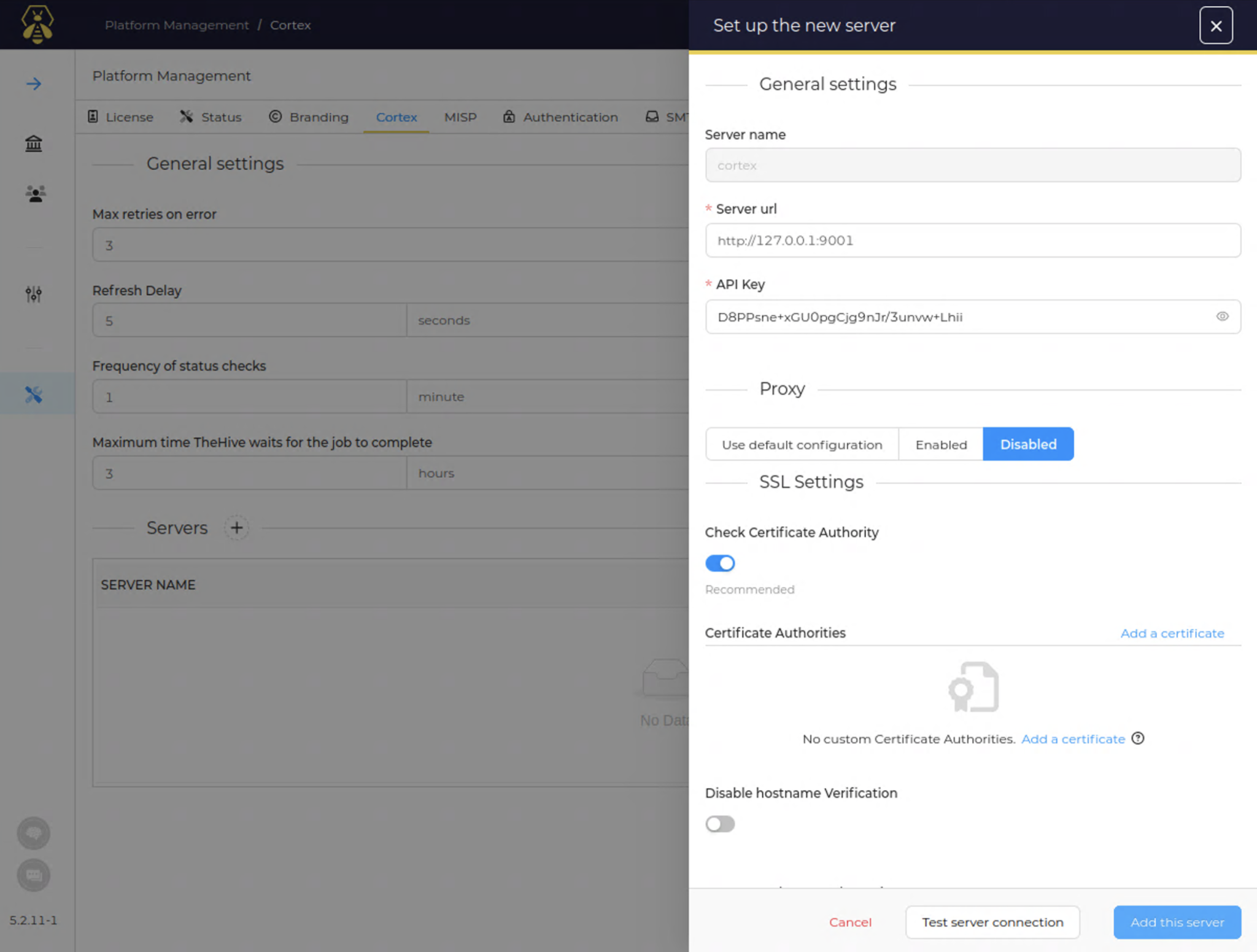Click Add this server
Screen dimensions: 1257x952
pos(1177,922)
